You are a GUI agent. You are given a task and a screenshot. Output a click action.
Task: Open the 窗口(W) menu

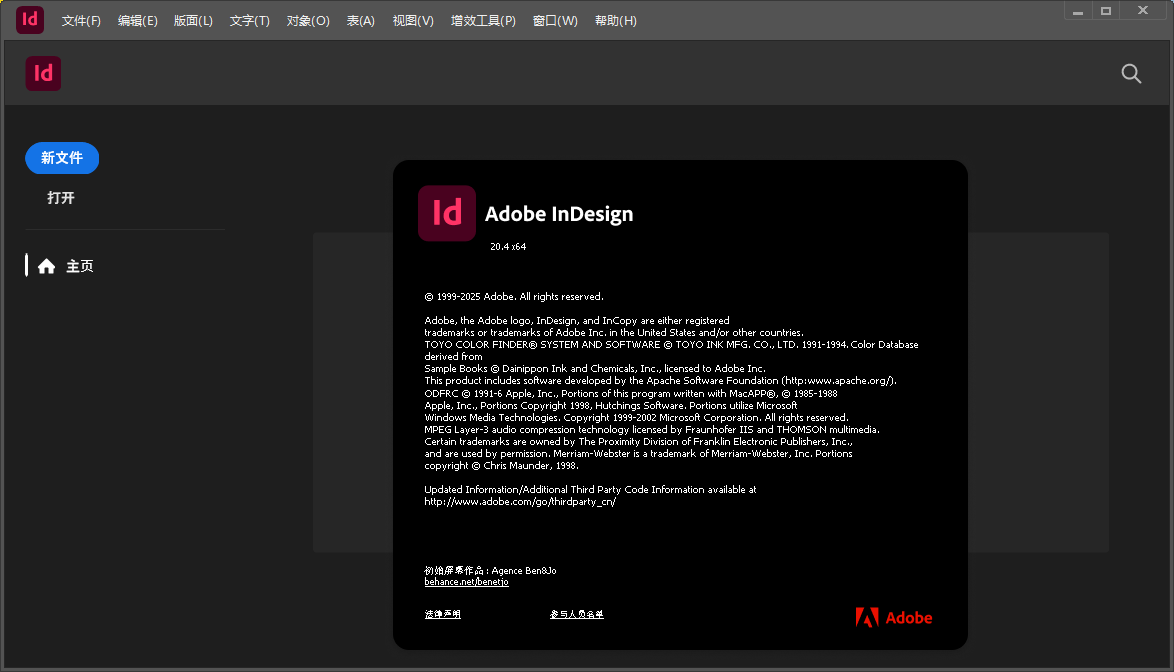555,21
